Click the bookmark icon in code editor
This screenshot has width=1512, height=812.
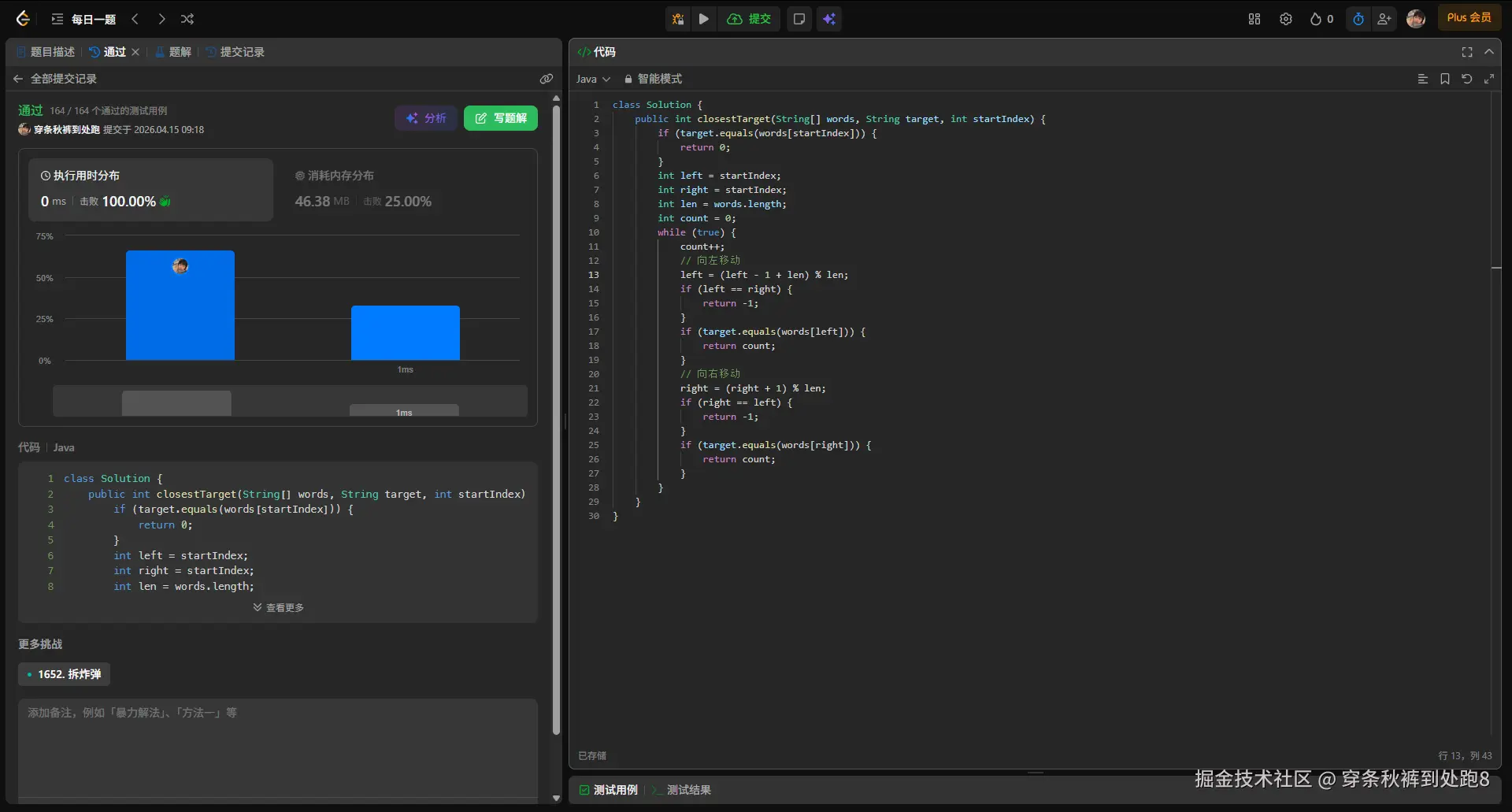tap(1444, 79)
